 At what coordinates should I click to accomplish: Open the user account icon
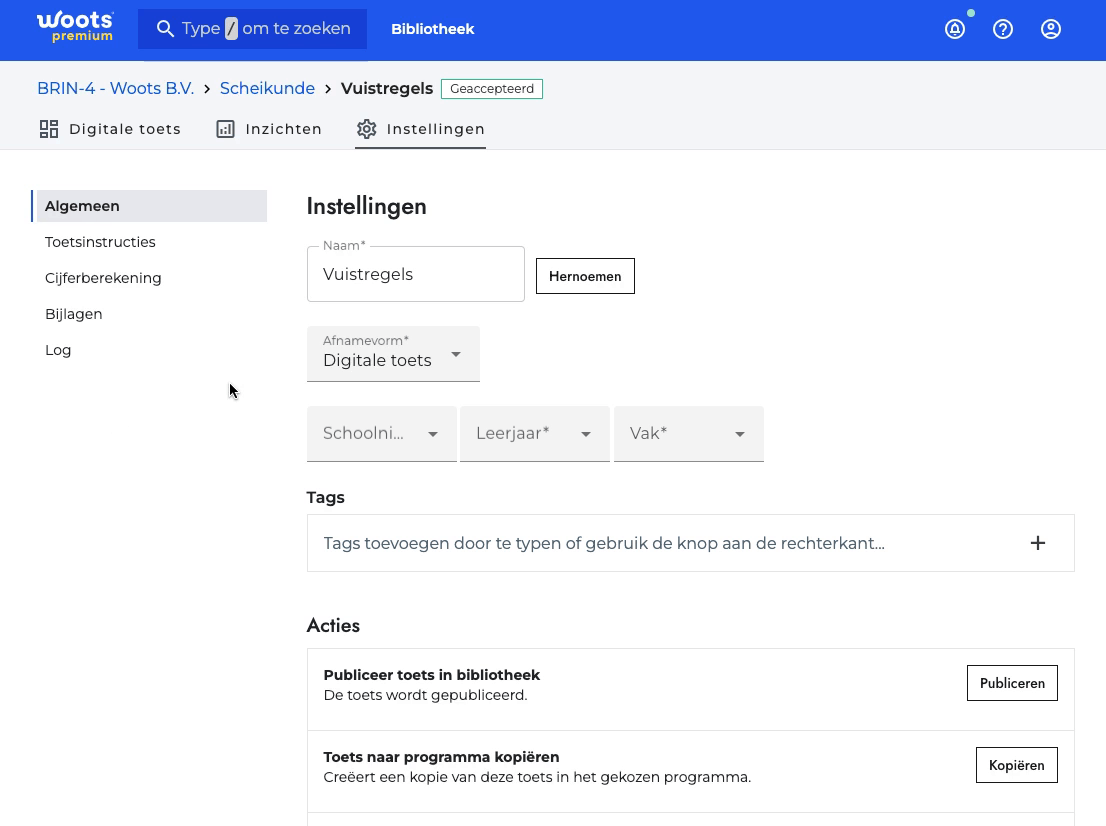1051,29
